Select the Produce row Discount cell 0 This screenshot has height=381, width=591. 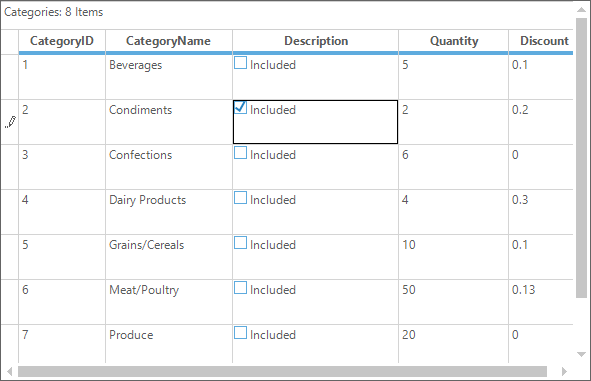(x=541, y=344)
